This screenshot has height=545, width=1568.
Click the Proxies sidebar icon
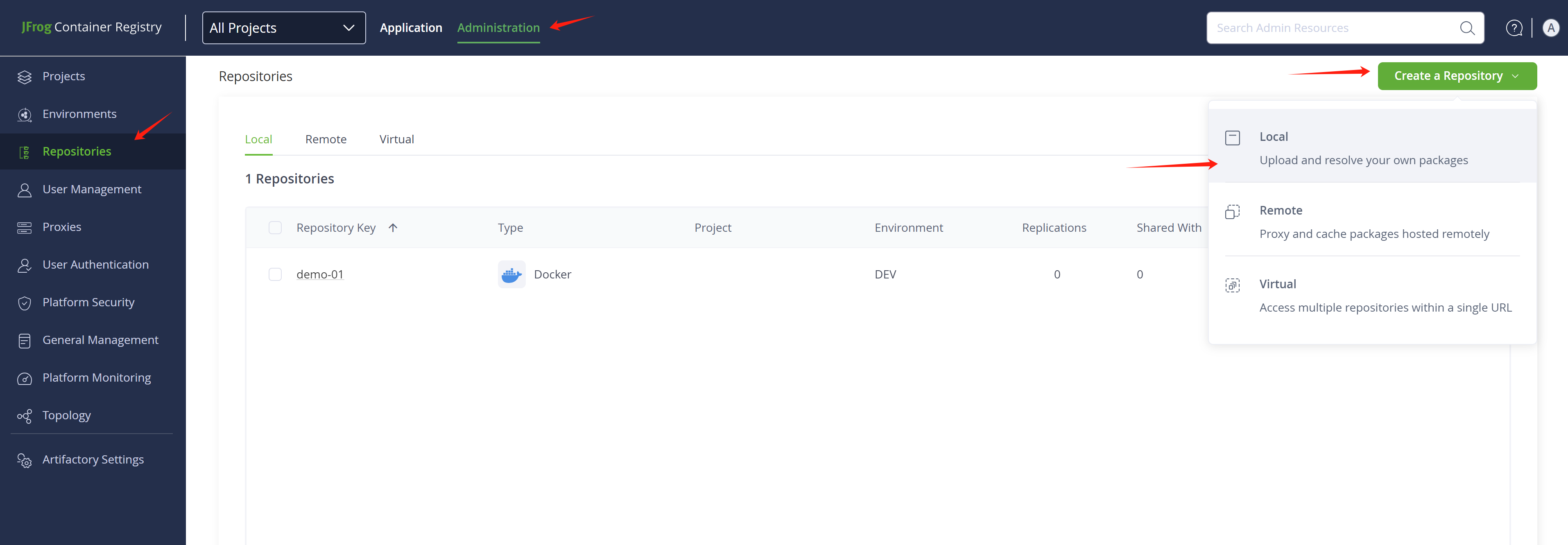pos(24,228)
